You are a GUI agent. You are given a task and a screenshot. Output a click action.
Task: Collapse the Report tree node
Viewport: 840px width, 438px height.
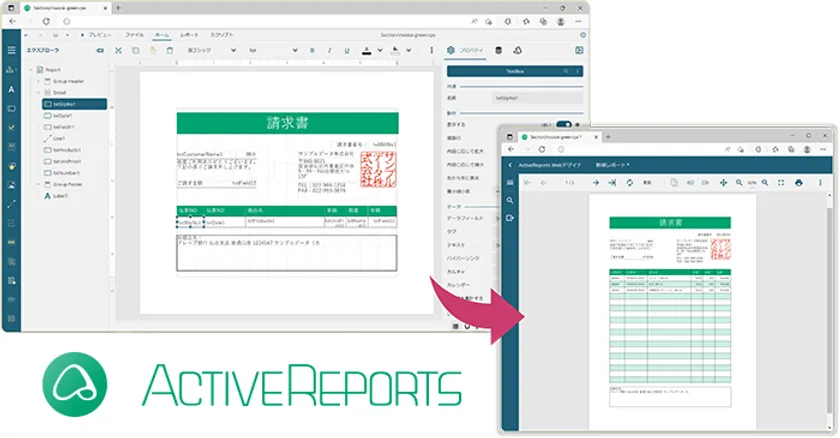click(x=31, y=70)
